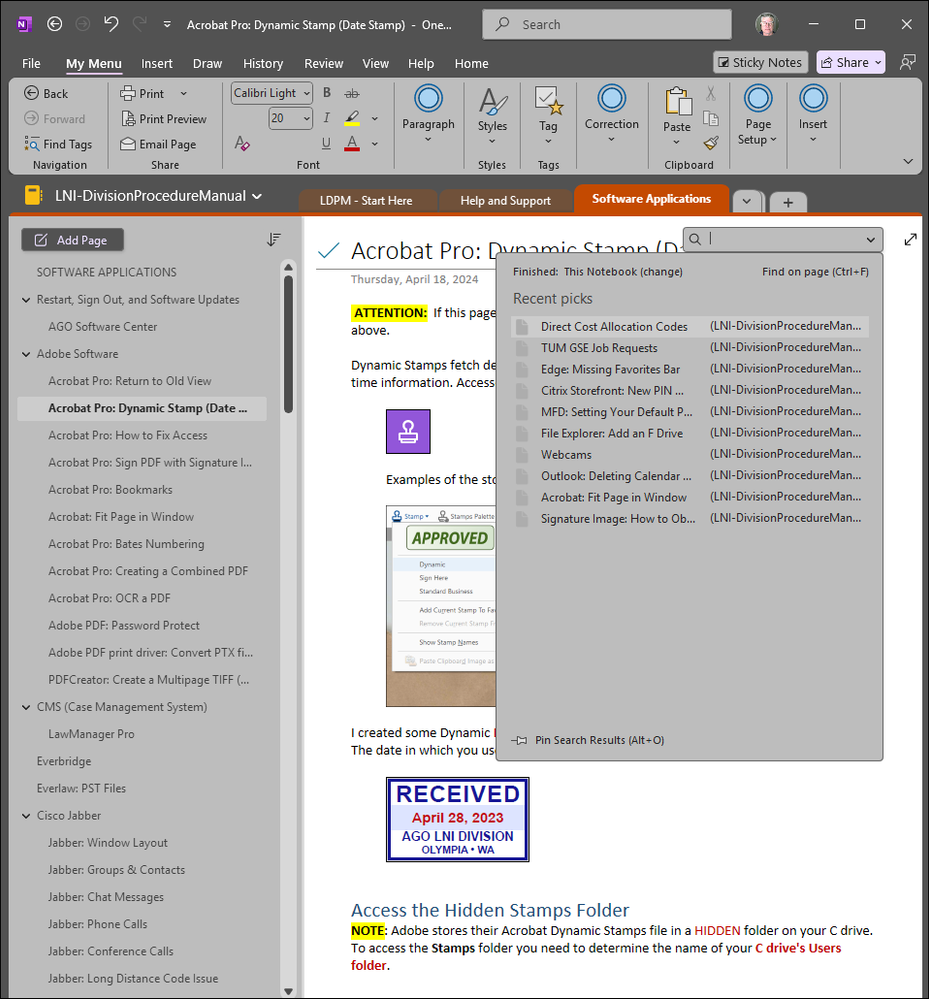Switch to the Draw ribbon tab

pos(207,64)
